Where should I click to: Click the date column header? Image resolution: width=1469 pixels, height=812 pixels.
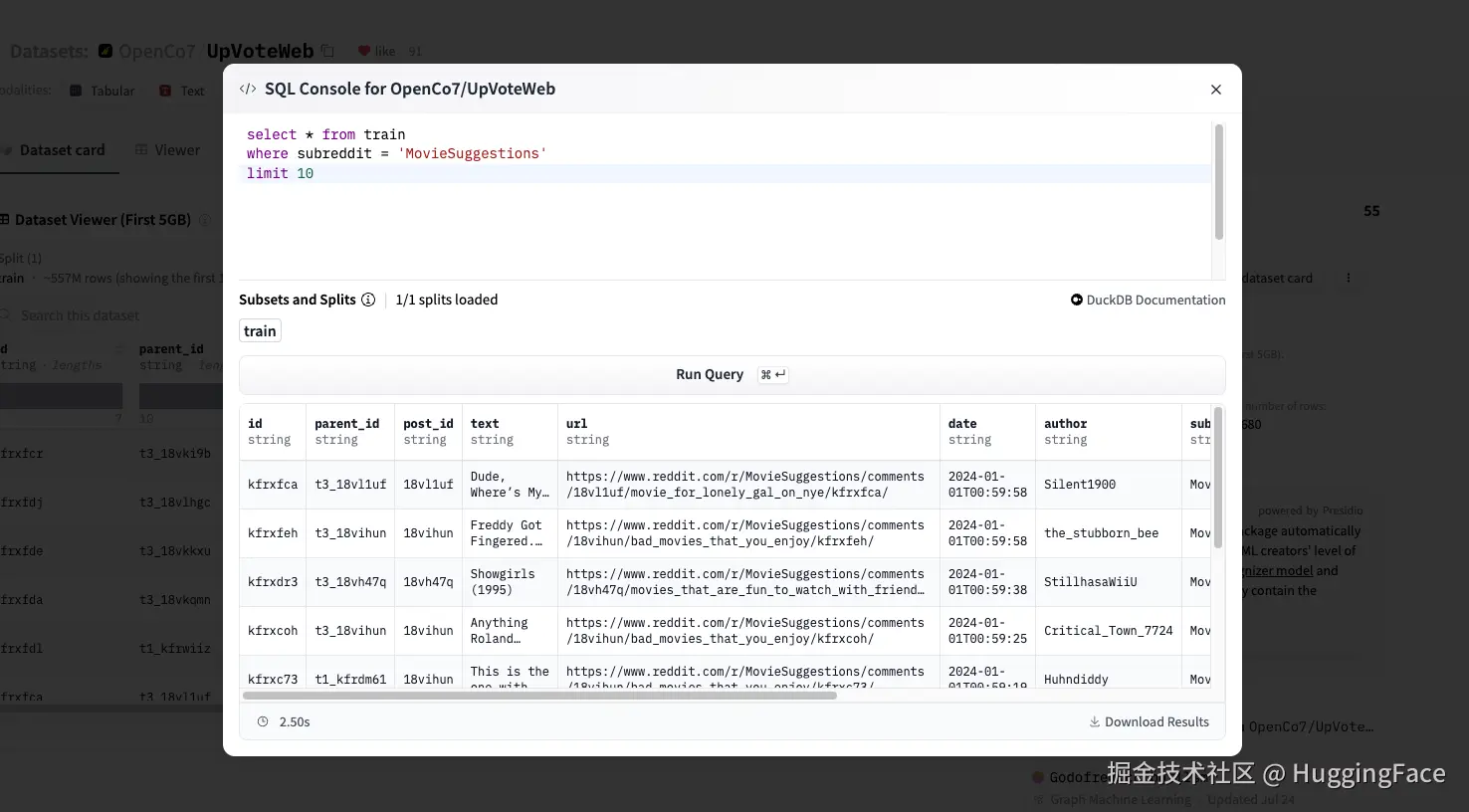987,431
